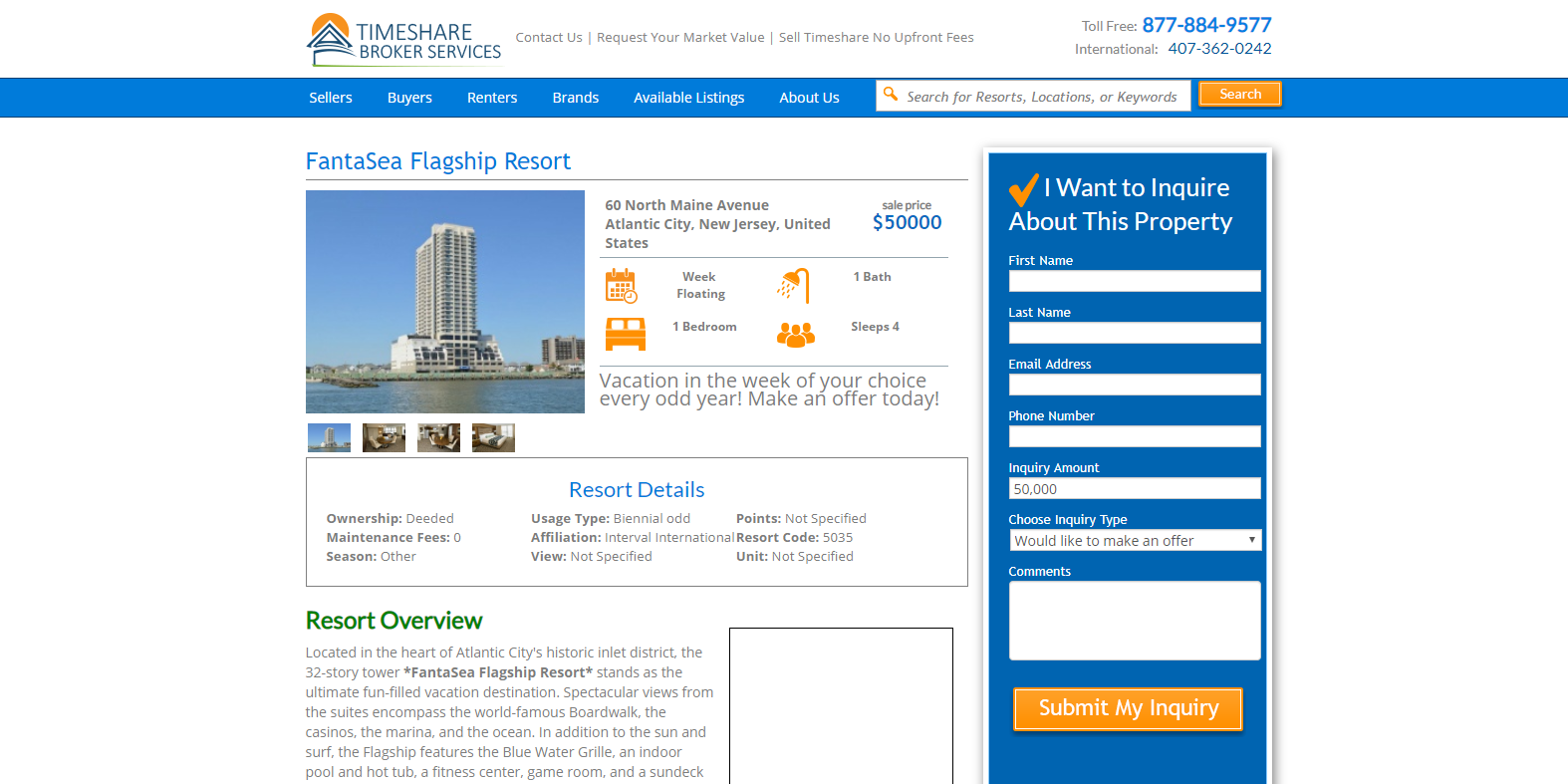This screenshot has height=784, width=1568.
Task: Open the Renters menu
Action: tap(492, 98)
